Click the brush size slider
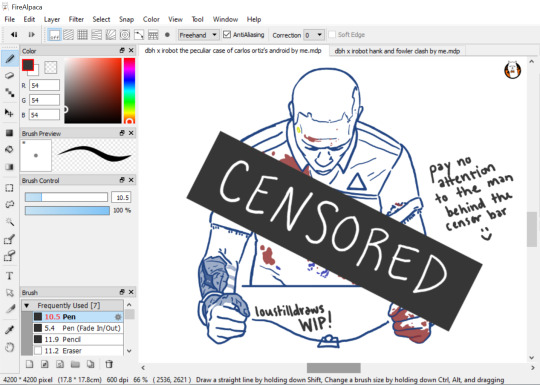This screenshot has height=385, width=540. point(66,197)
